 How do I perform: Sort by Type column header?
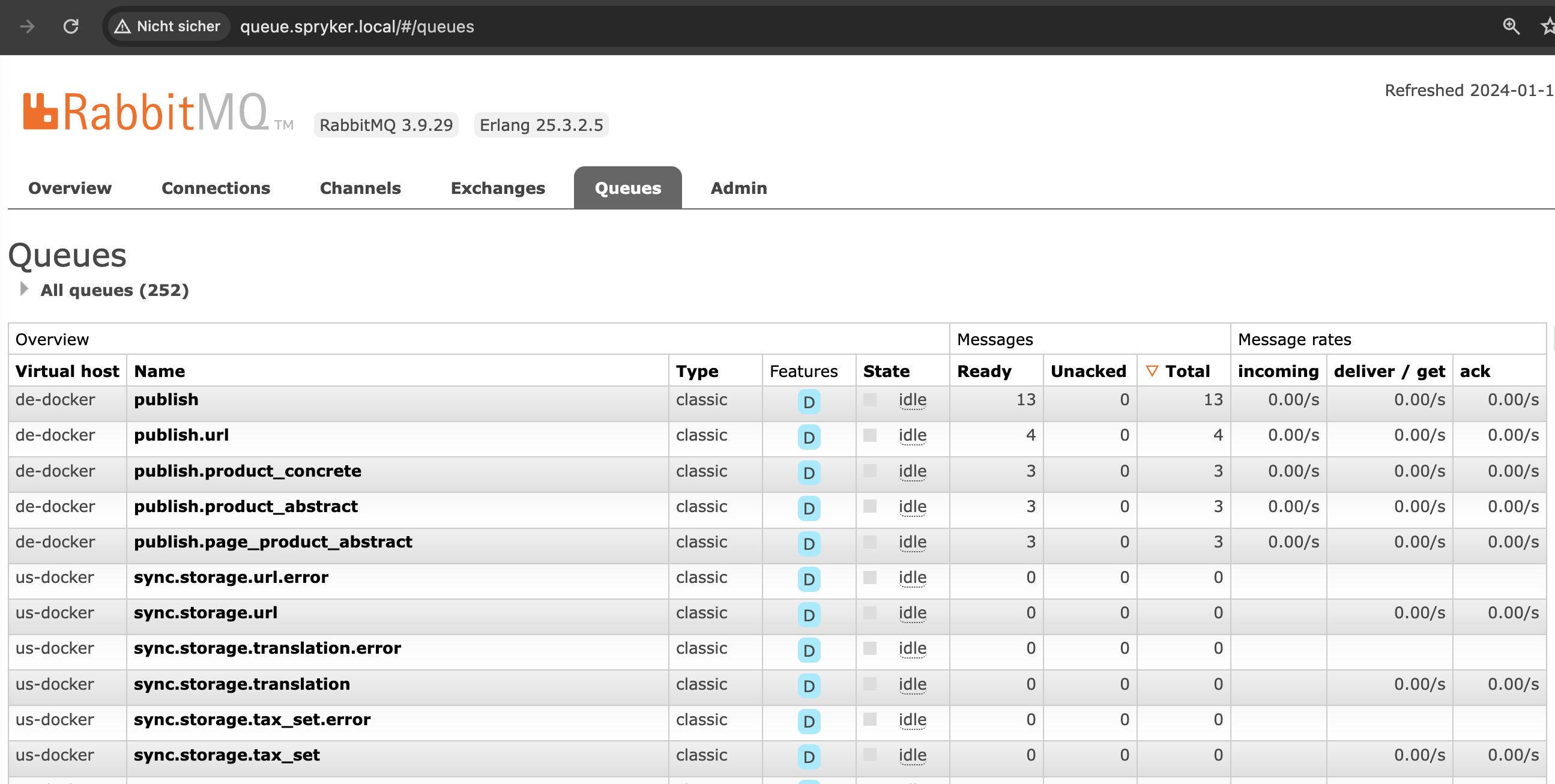696,372
